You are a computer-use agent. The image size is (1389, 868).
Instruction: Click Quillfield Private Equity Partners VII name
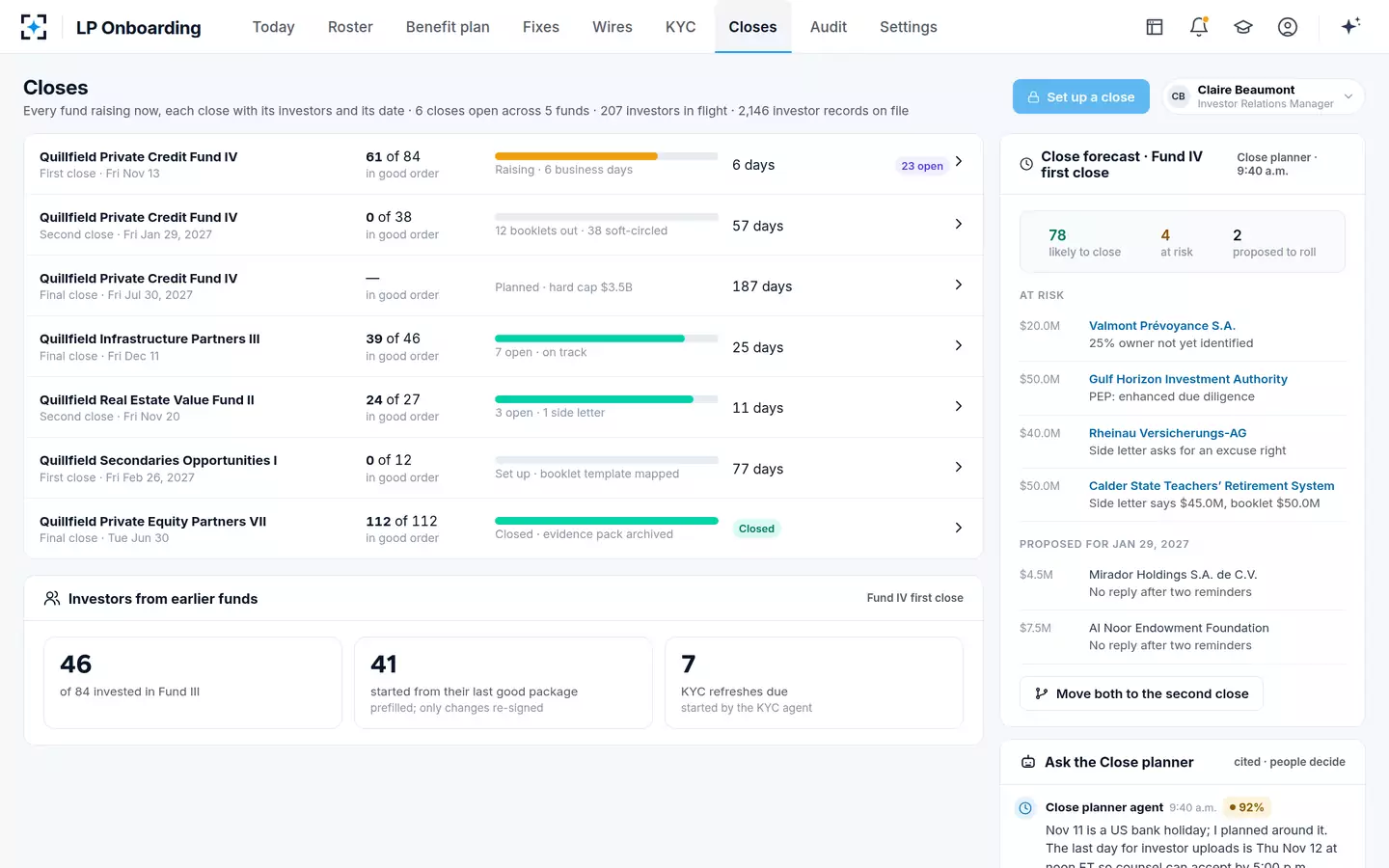point(152,521)
